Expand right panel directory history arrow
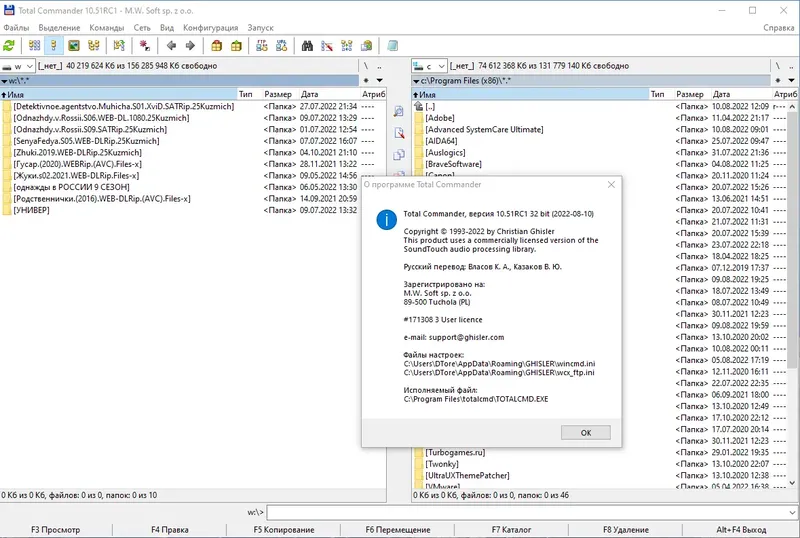 [791, 80]
